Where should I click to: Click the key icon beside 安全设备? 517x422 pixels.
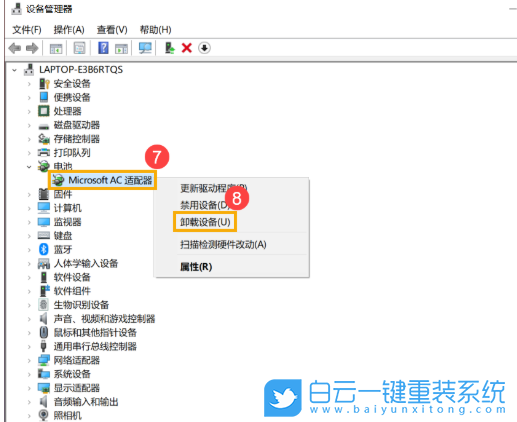(x=44, y=83)
